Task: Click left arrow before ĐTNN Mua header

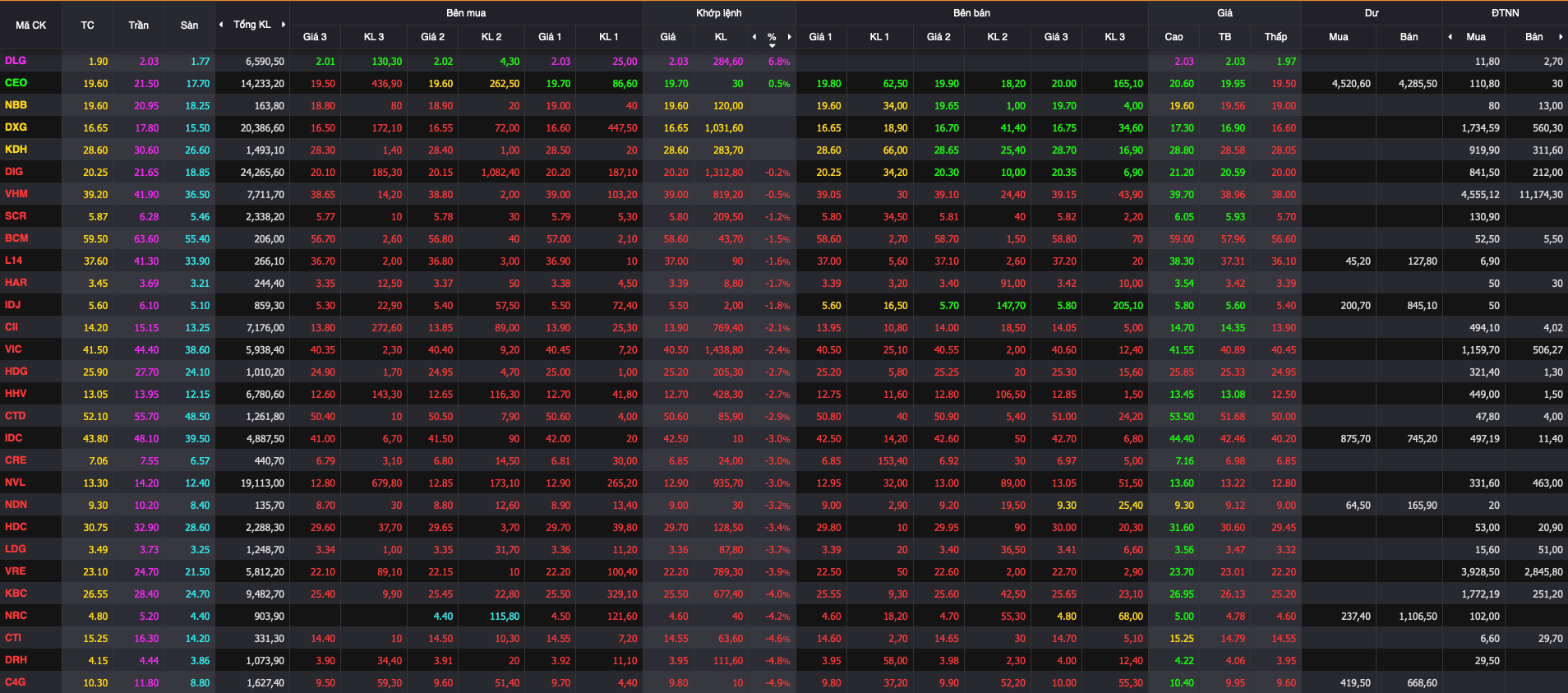Action: point(1450,37)
